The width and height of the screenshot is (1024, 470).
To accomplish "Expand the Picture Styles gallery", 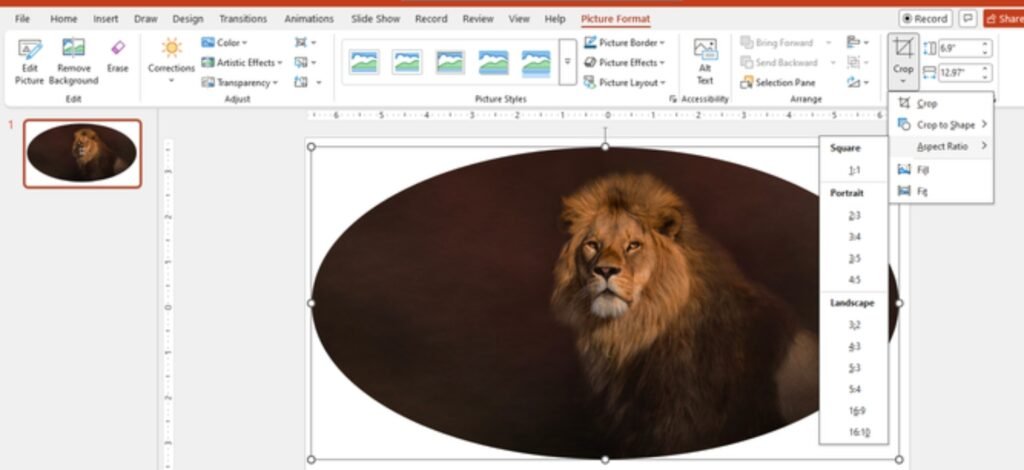I will coord(568,62).
